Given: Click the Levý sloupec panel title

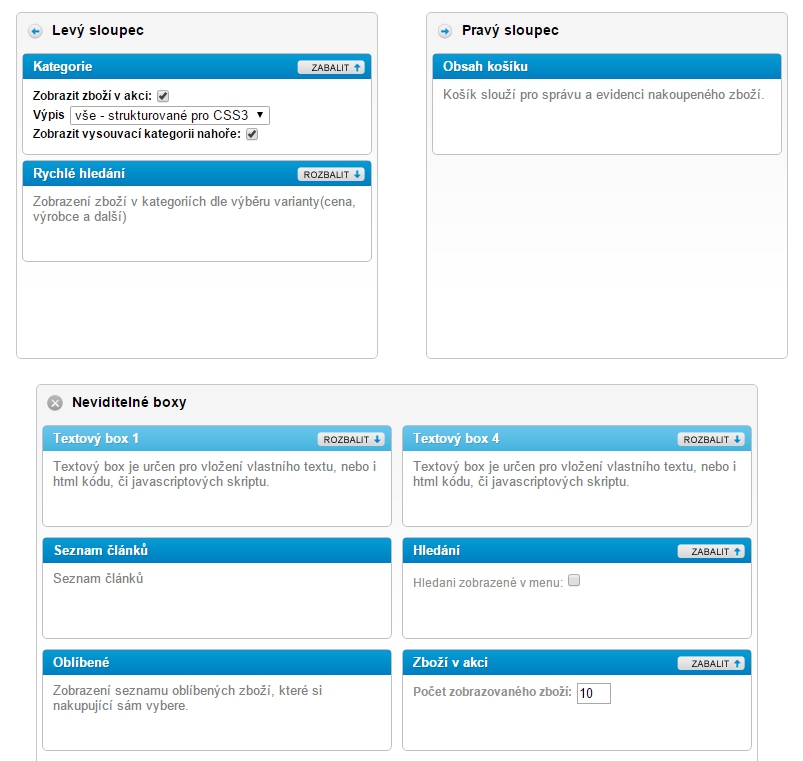Looking at the screenshot, I should tap(98, 31).
